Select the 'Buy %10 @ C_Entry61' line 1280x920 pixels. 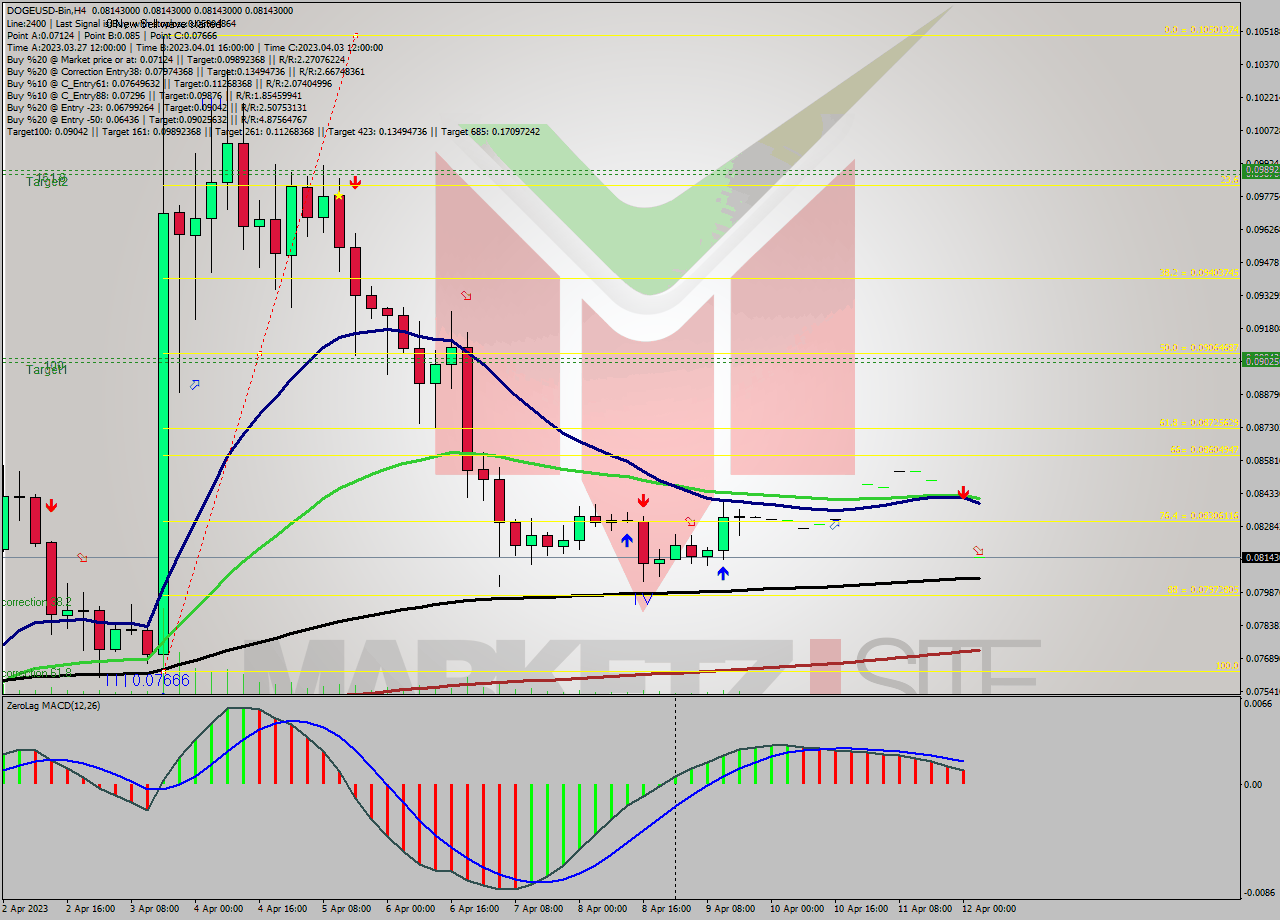tap(169, 83)
